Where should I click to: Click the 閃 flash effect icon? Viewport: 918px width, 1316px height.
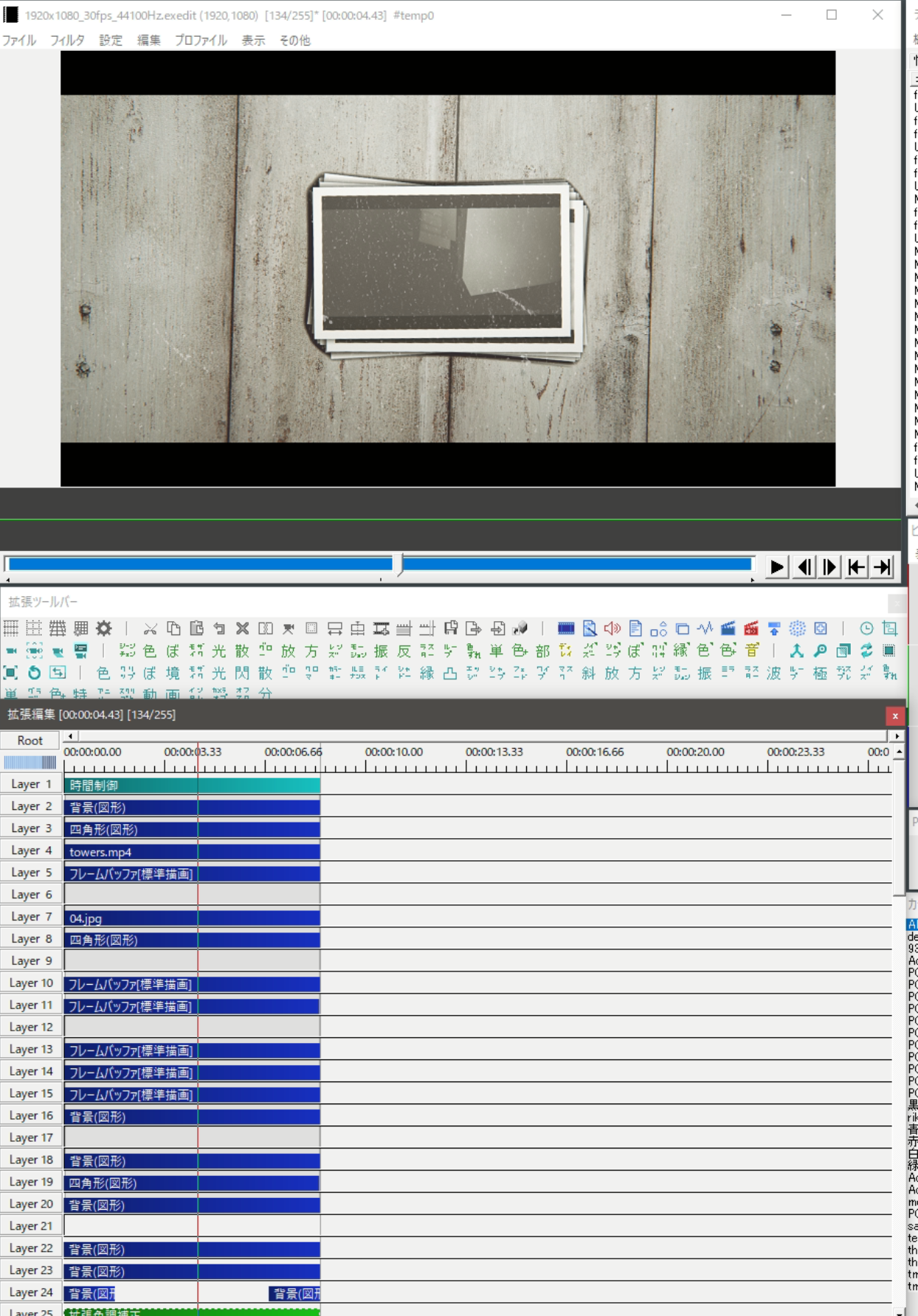click(242, 673)
